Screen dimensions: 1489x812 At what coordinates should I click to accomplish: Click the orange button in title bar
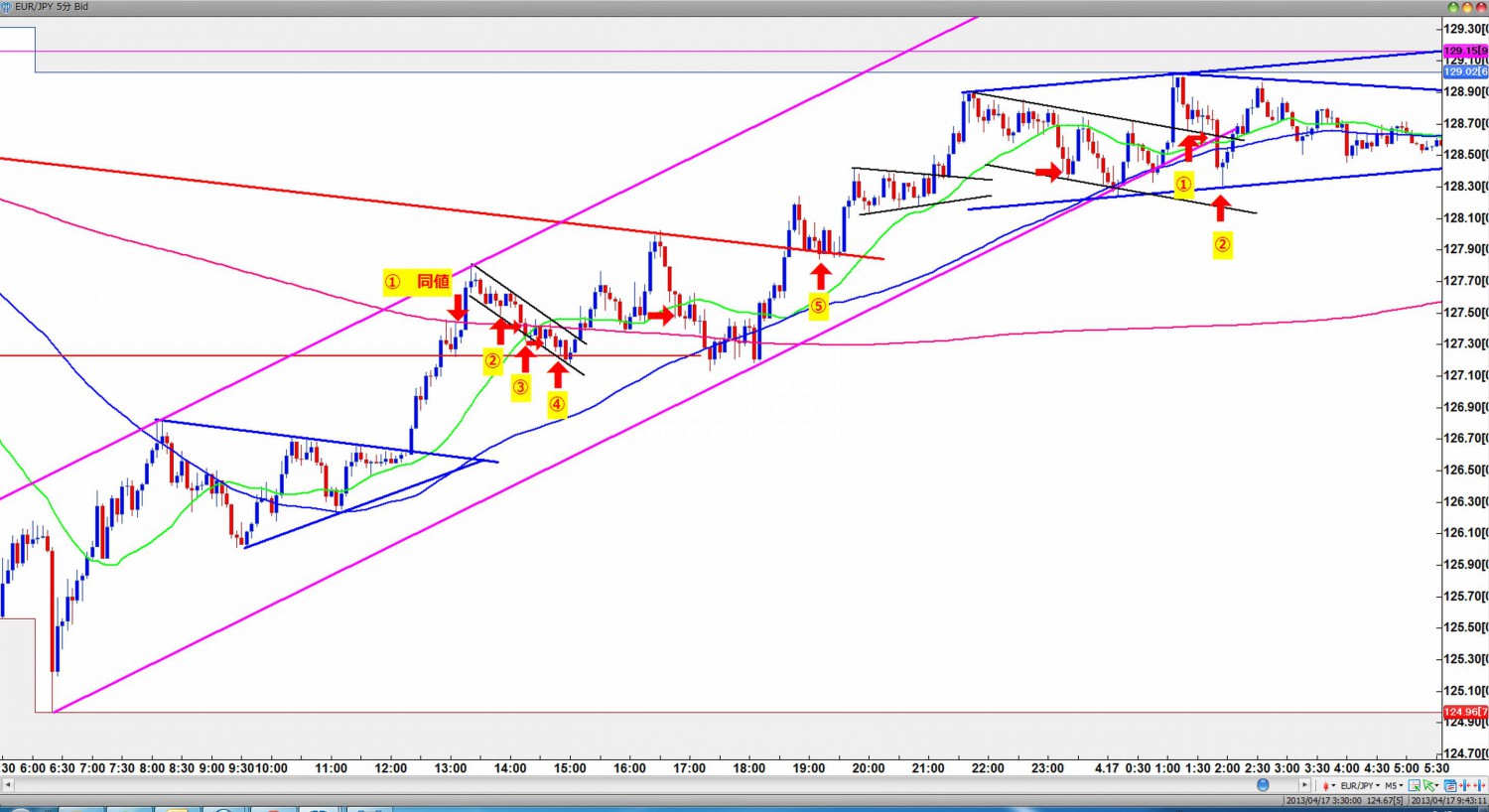(1467, 7)
